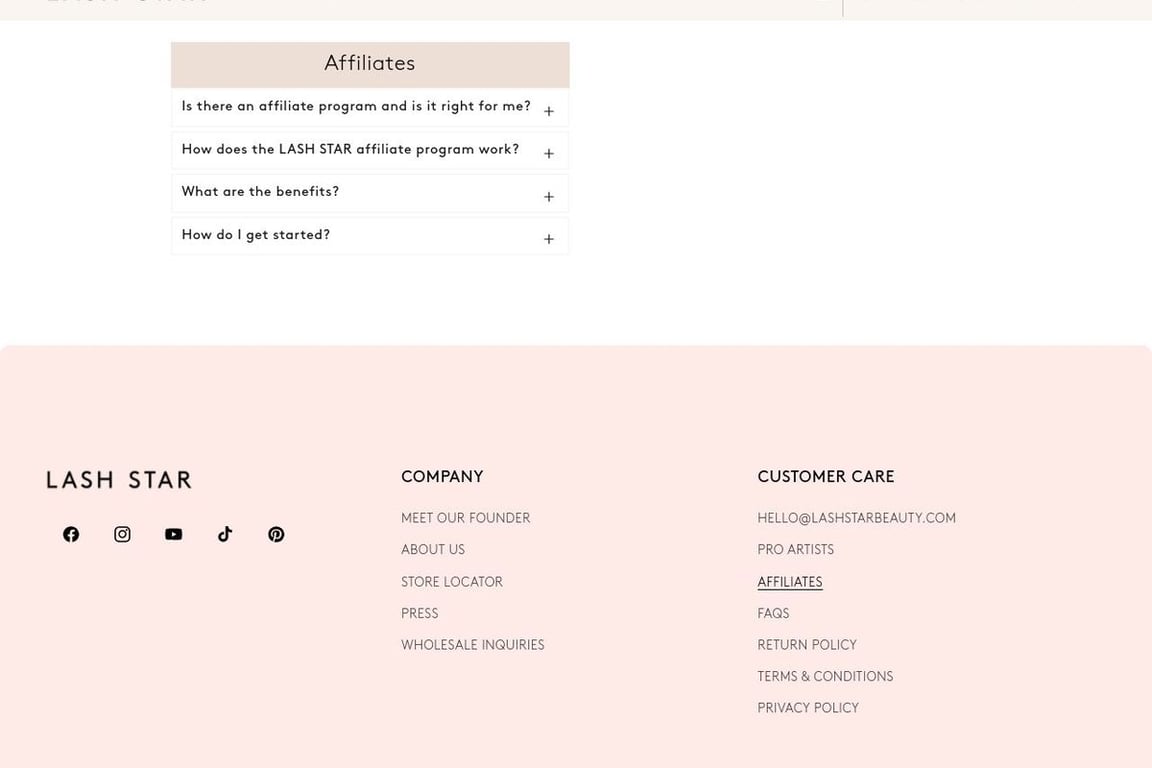Click the LASH STAR footer logo
Viewport: 1152px width, 768px height.
(119, 480)
